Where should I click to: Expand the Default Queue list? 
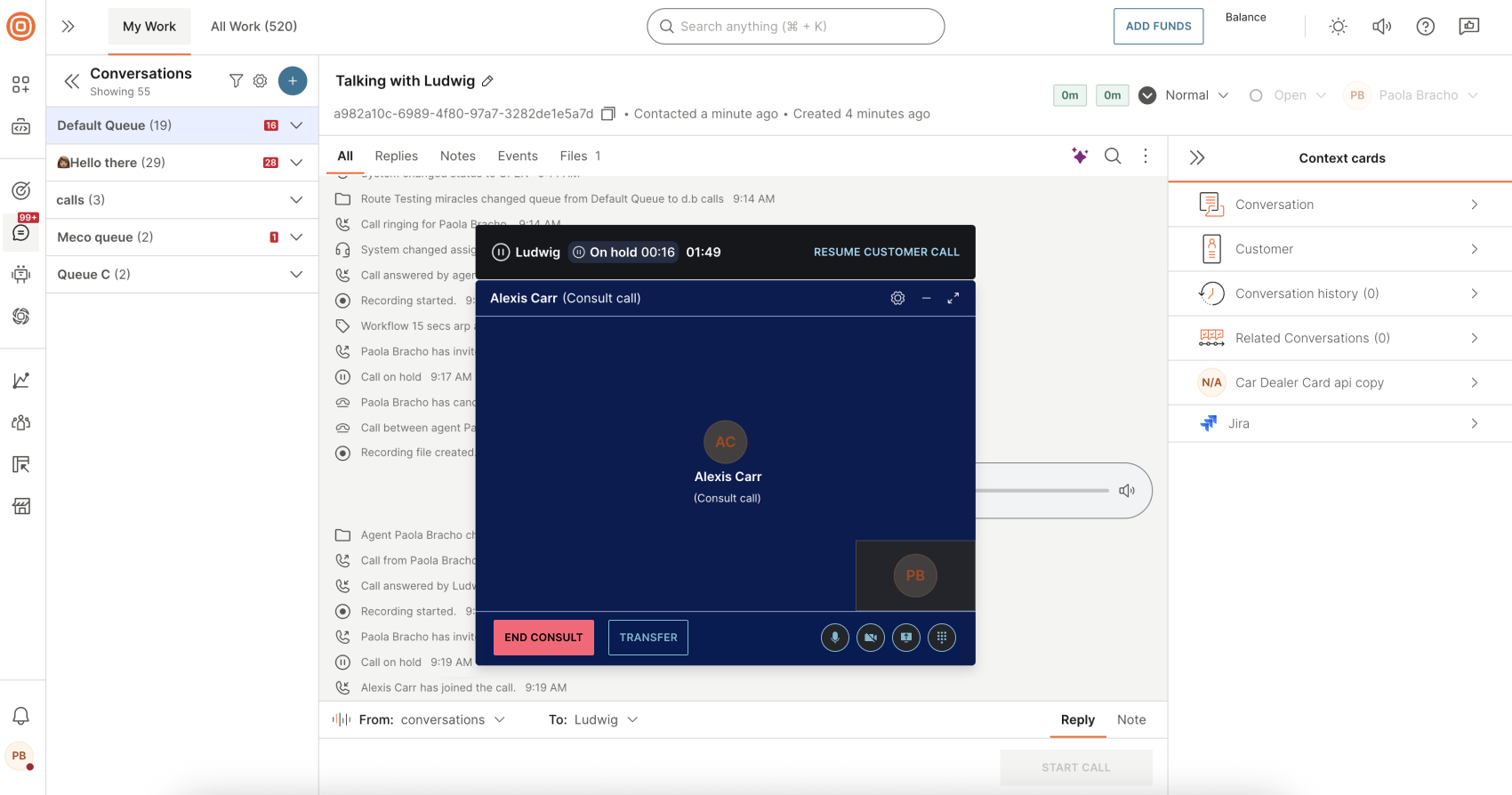pyautogui.click(x=296, y=125)
